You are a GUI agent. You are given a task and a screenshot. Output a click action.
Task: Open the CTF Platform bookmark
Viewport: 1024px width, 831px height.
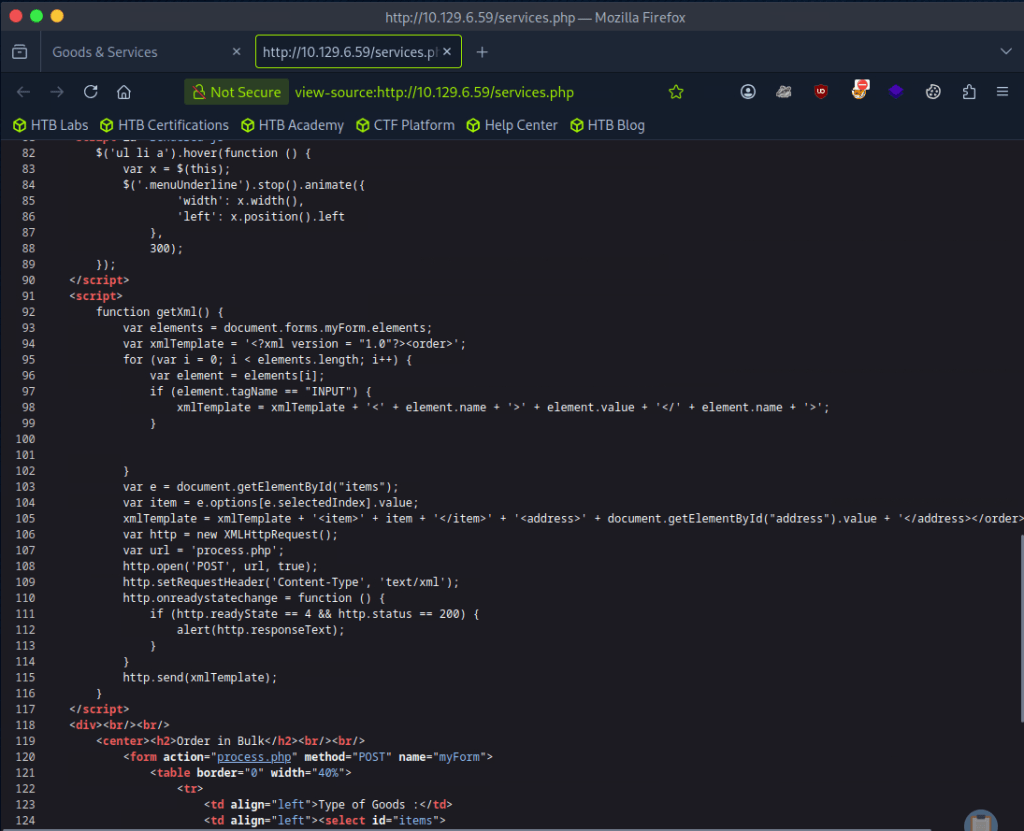tap(405, 125)
